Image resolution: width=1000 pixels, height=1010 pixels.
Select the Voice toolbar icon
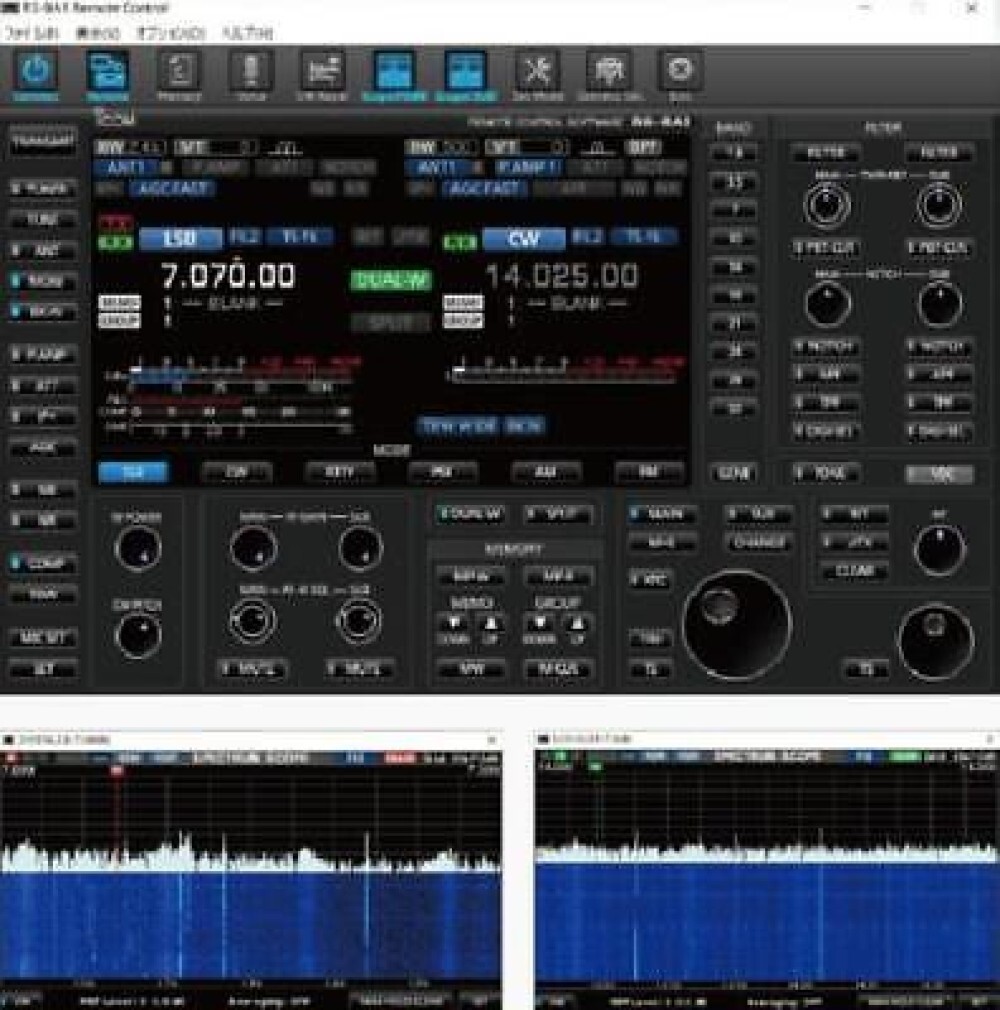click(x=249, y=70)
